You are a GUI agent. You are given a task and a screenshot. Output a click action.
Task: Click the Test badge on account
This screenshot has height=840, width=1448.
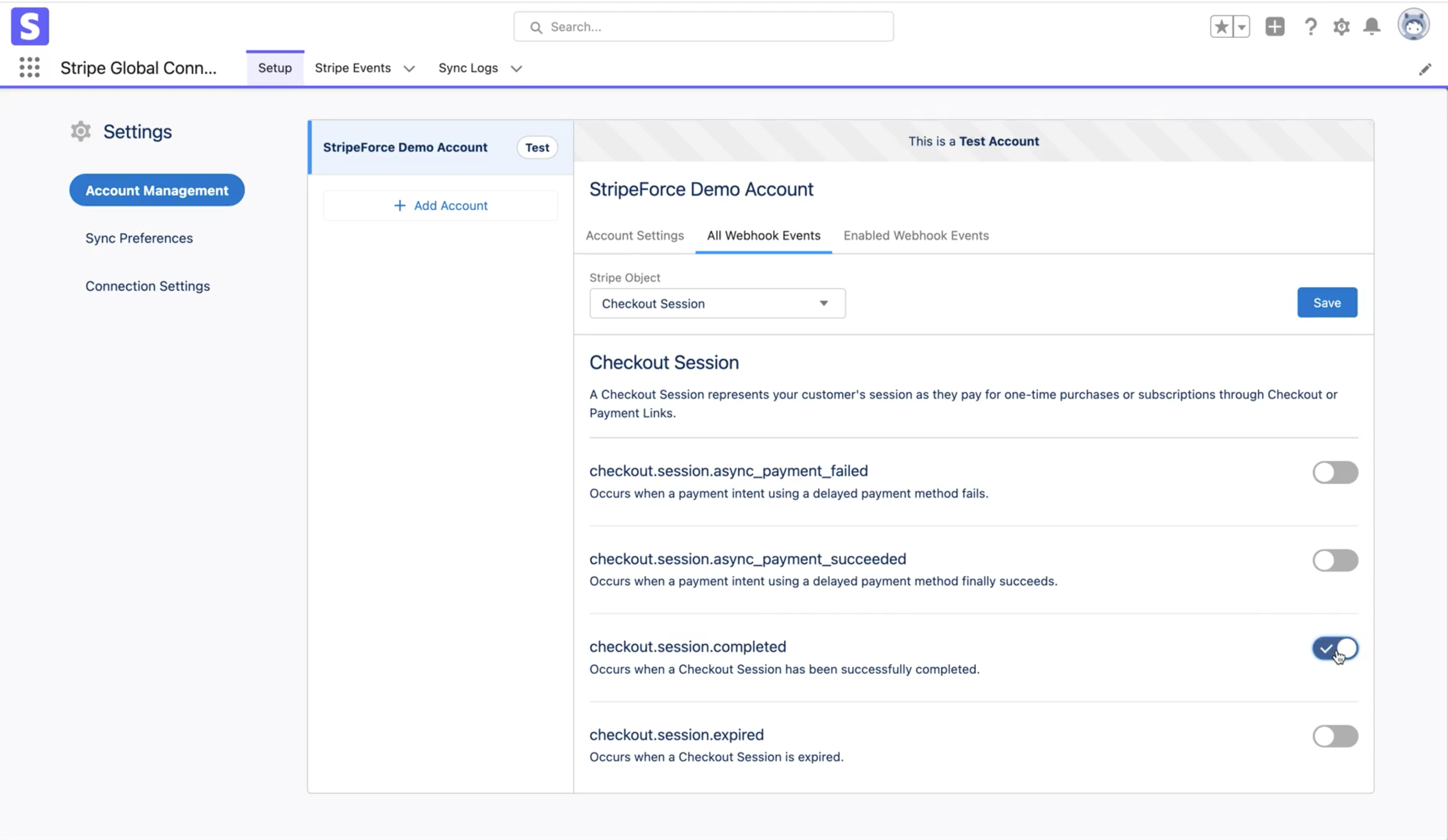[537, 148]
